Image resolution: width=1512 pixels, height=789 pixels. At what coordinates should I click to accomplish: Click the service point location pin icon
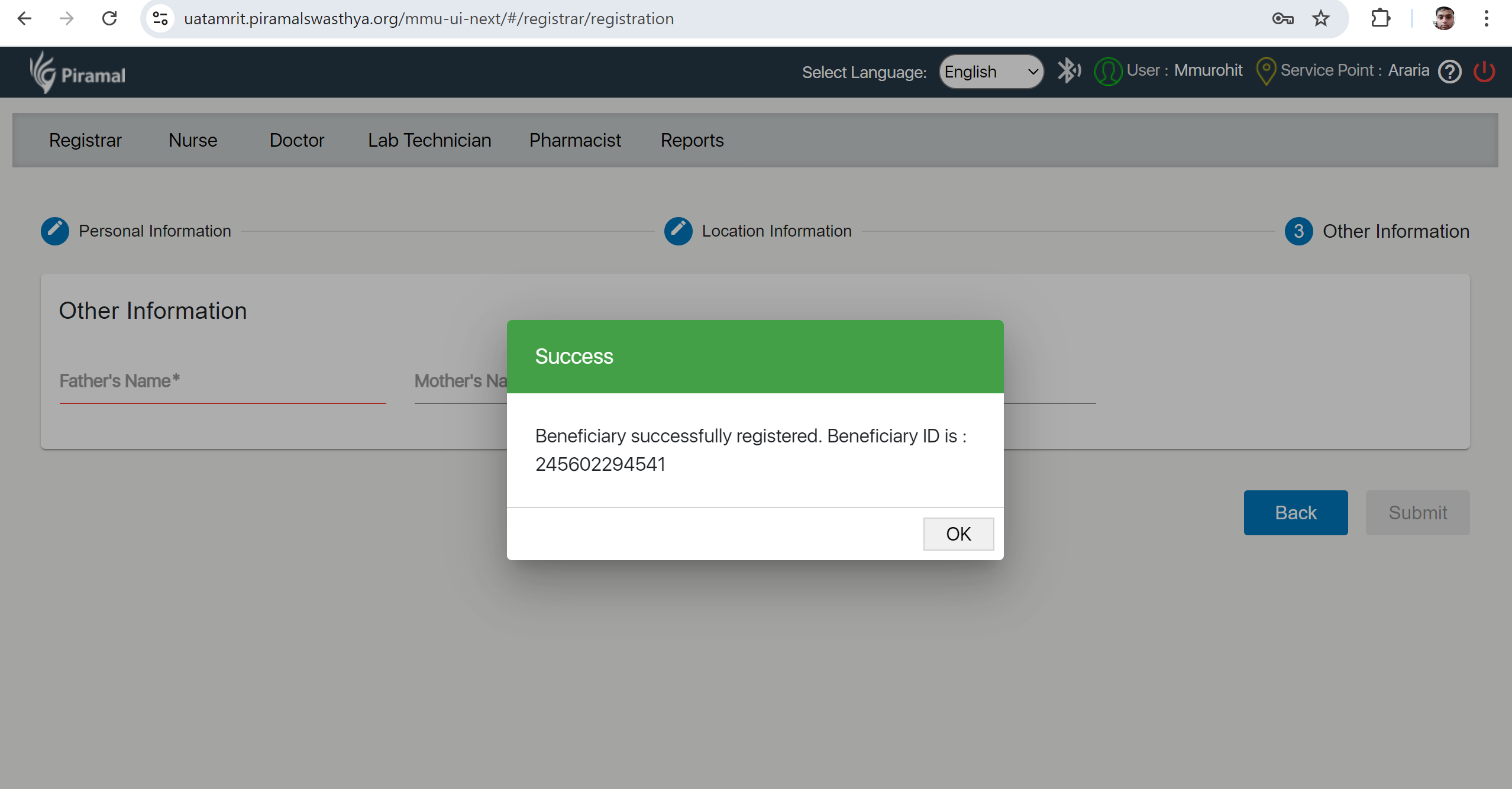coord(1265,72)
